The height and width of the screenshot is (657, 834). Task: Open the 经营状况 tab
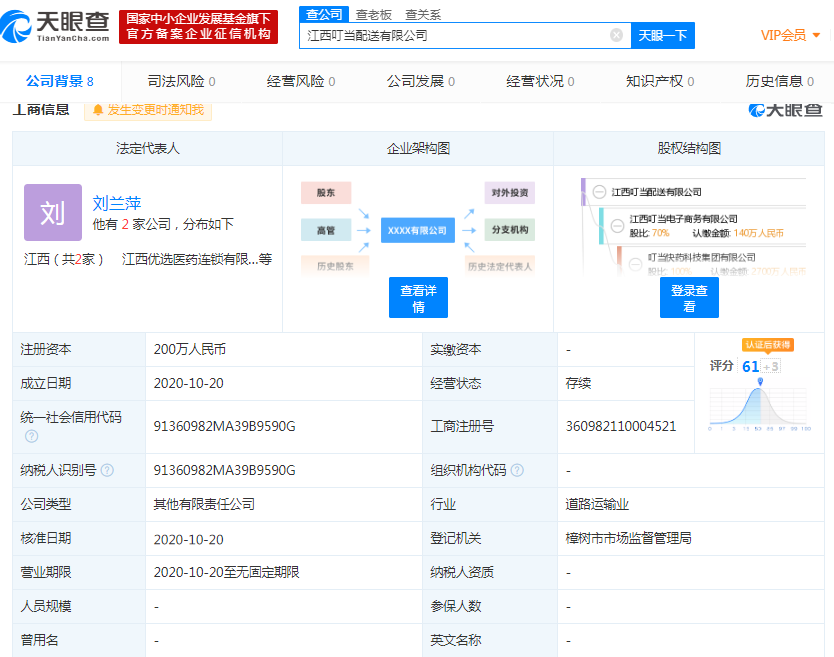540,81
